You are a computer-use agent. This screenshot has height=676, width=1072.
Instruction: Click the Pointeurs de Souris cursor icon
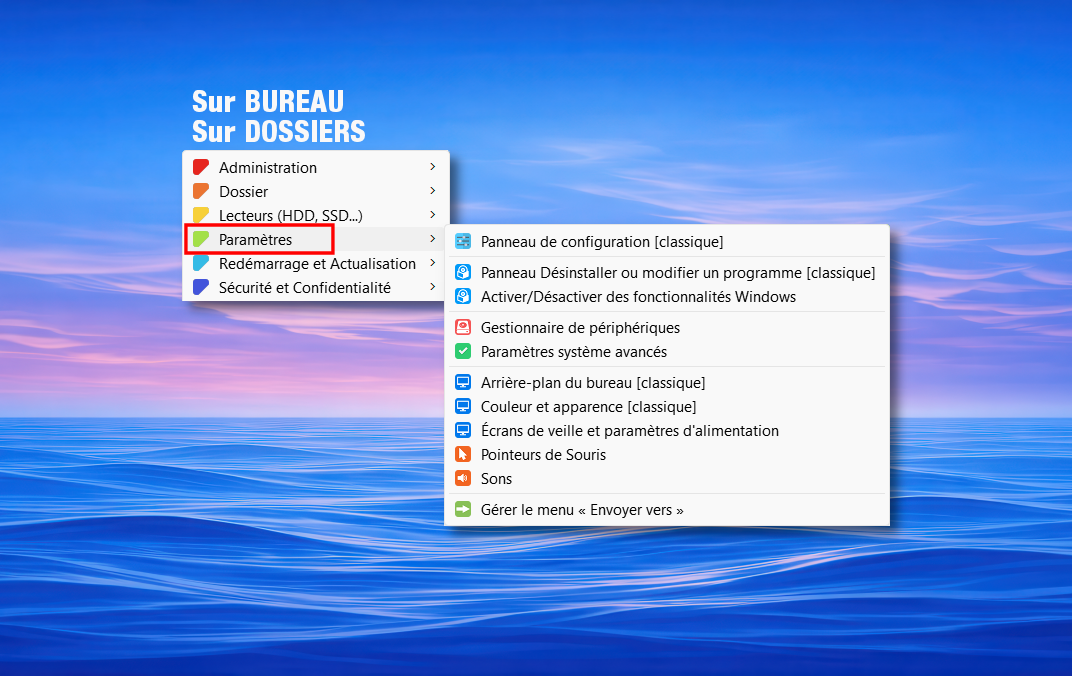tap(463, 455)
